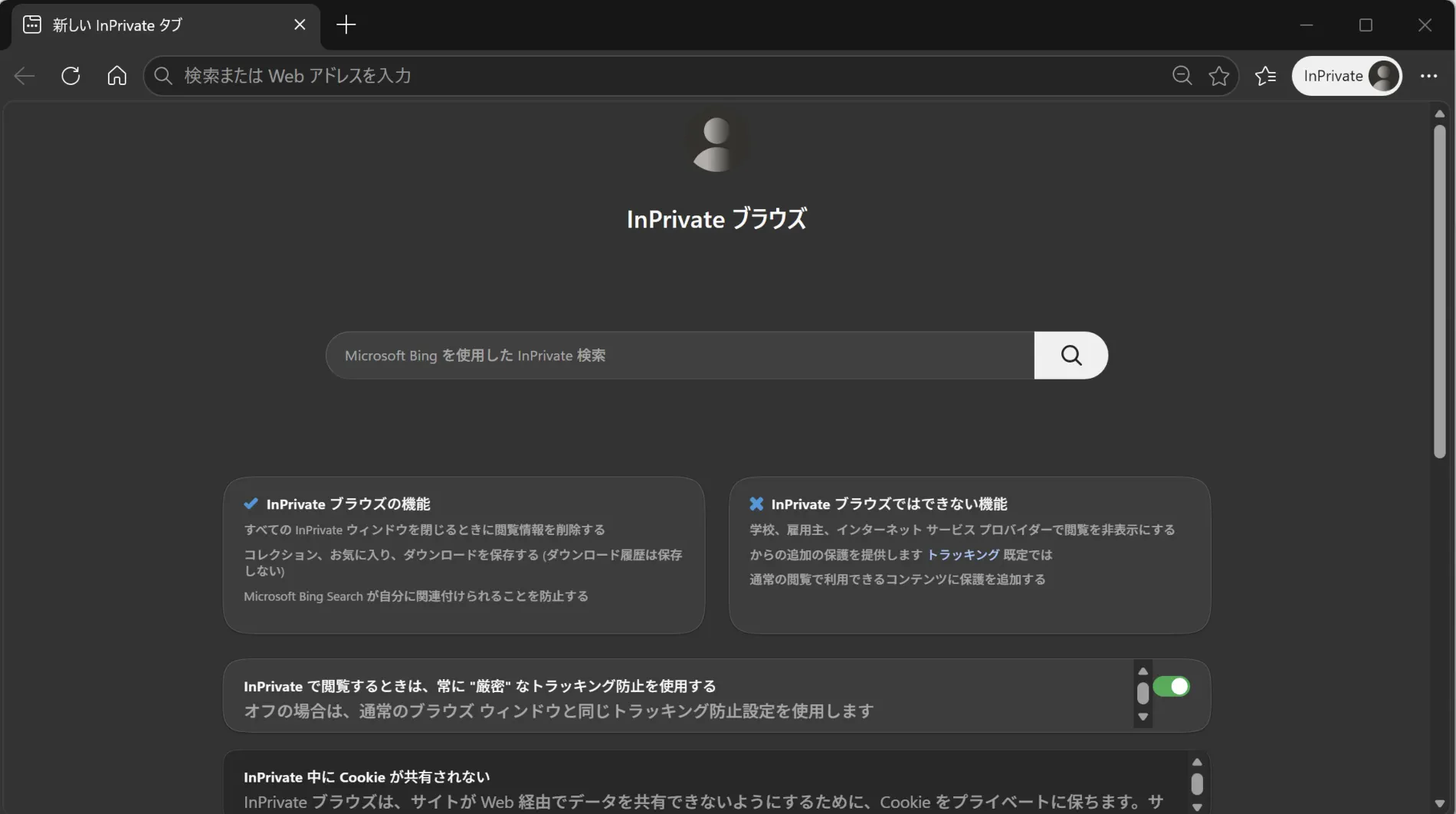Click the InPrivate 中に Cookie が共有されない heading
1456x814 pixels.
point(366,776)
